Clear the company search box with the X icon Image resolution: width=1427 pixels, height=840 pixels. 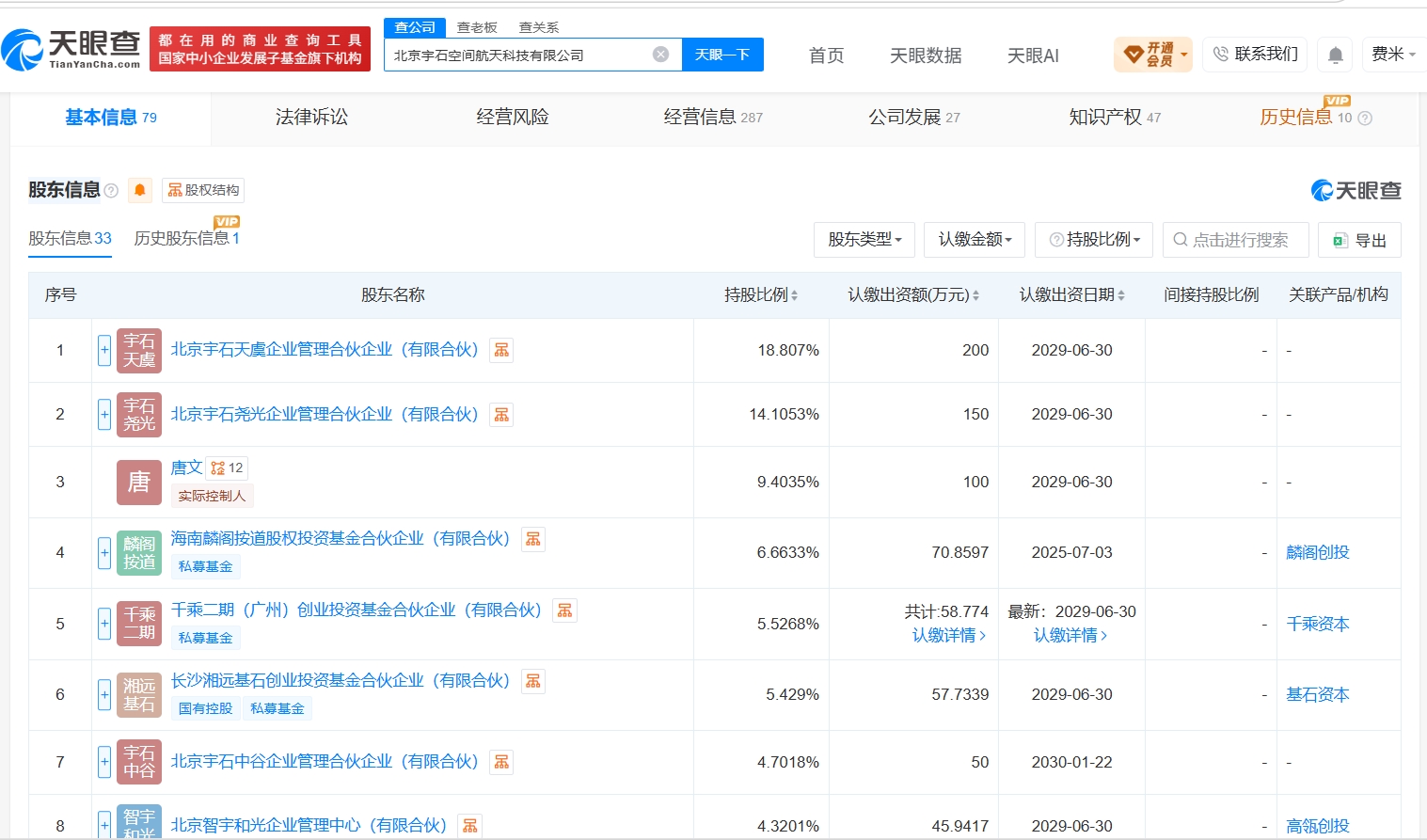click(660, 55)
